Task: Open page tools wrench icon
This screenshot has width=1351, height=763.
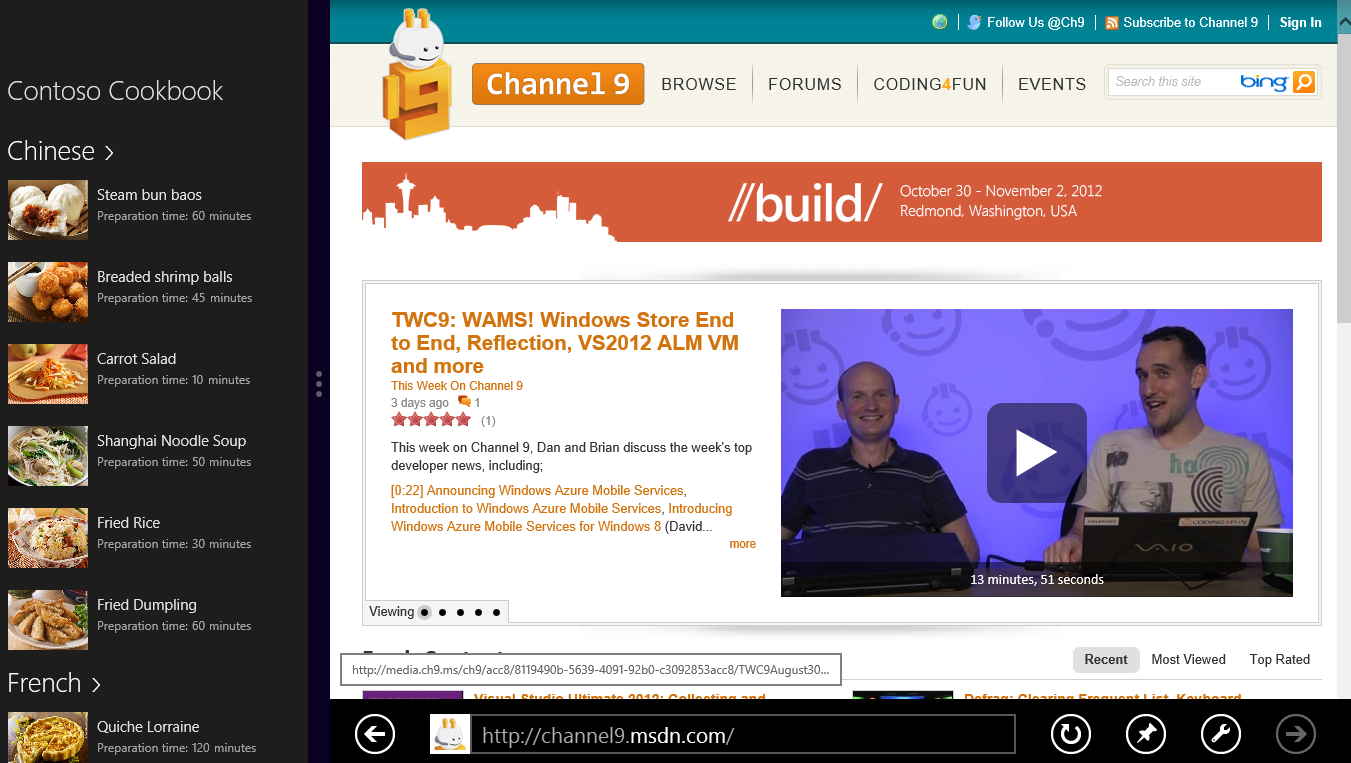Action: coord(1221,735)
